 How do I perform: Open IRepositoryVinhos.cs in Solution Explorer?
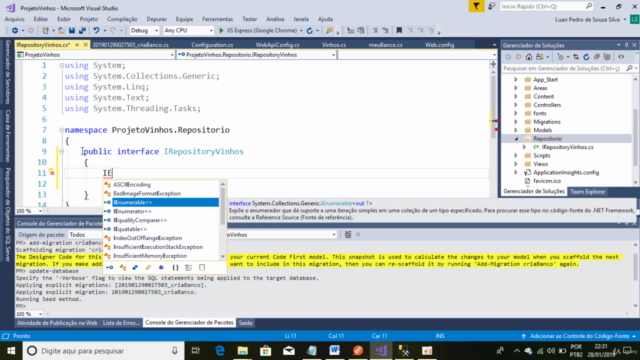(x=567, y=147)
